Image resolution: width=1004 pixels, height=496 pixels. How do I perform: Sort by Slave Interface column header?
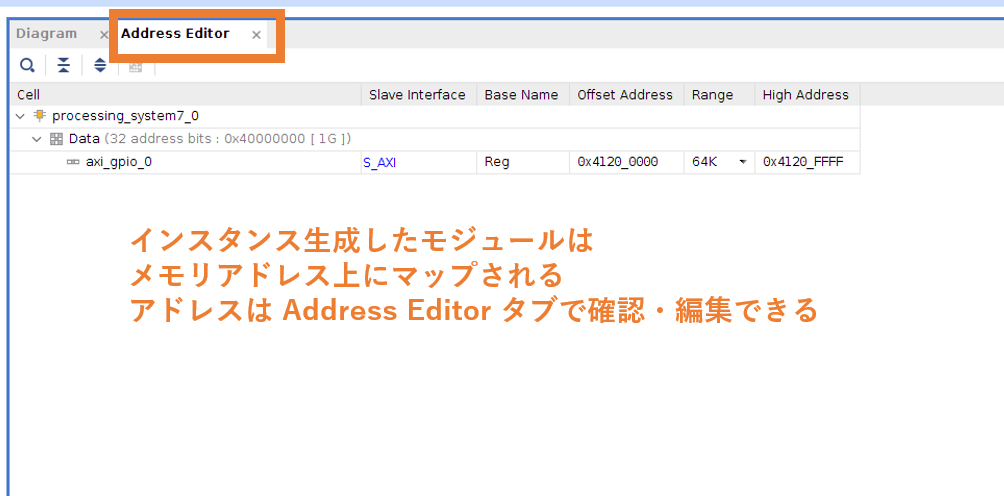419,95
